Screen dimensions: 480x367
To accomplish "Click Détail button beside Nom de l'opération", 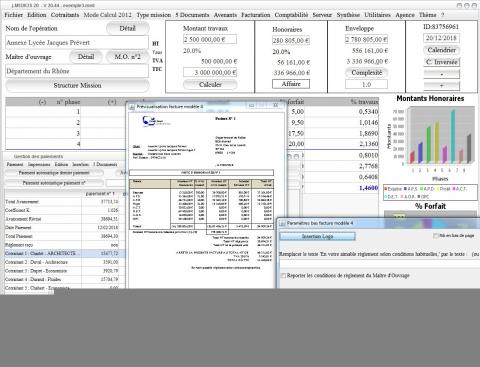I will click(127, 29).
